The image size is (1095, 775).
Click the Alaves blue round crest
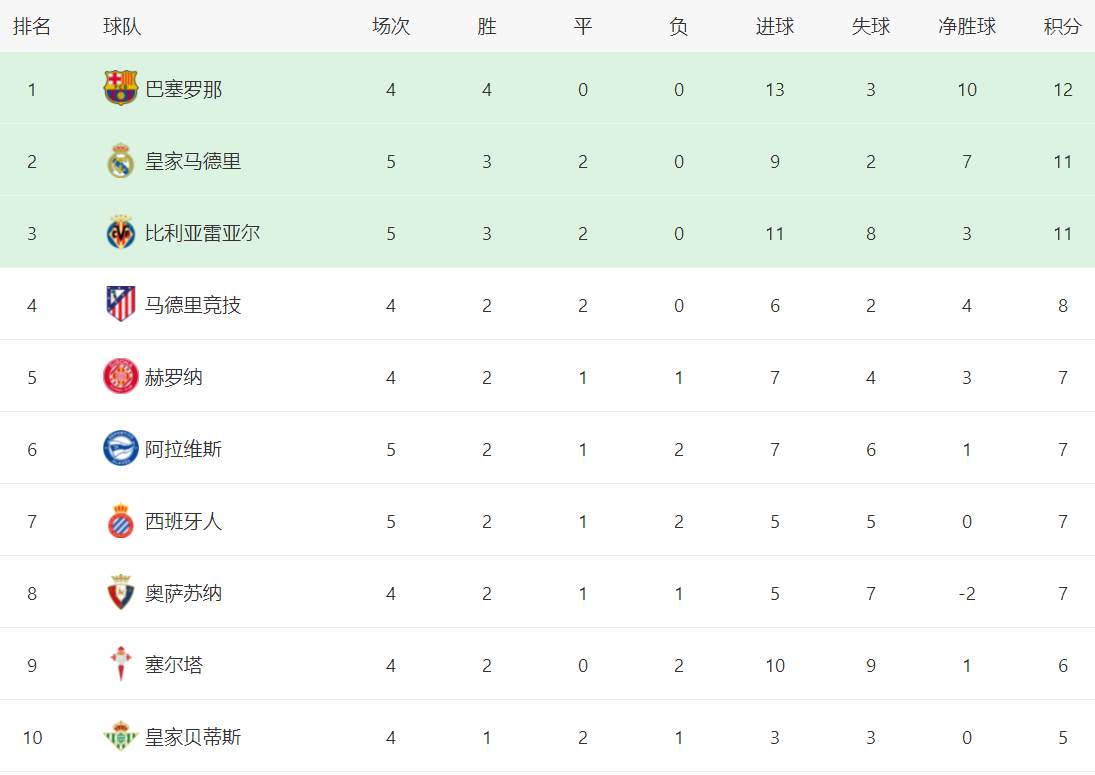tap(120, 448)
